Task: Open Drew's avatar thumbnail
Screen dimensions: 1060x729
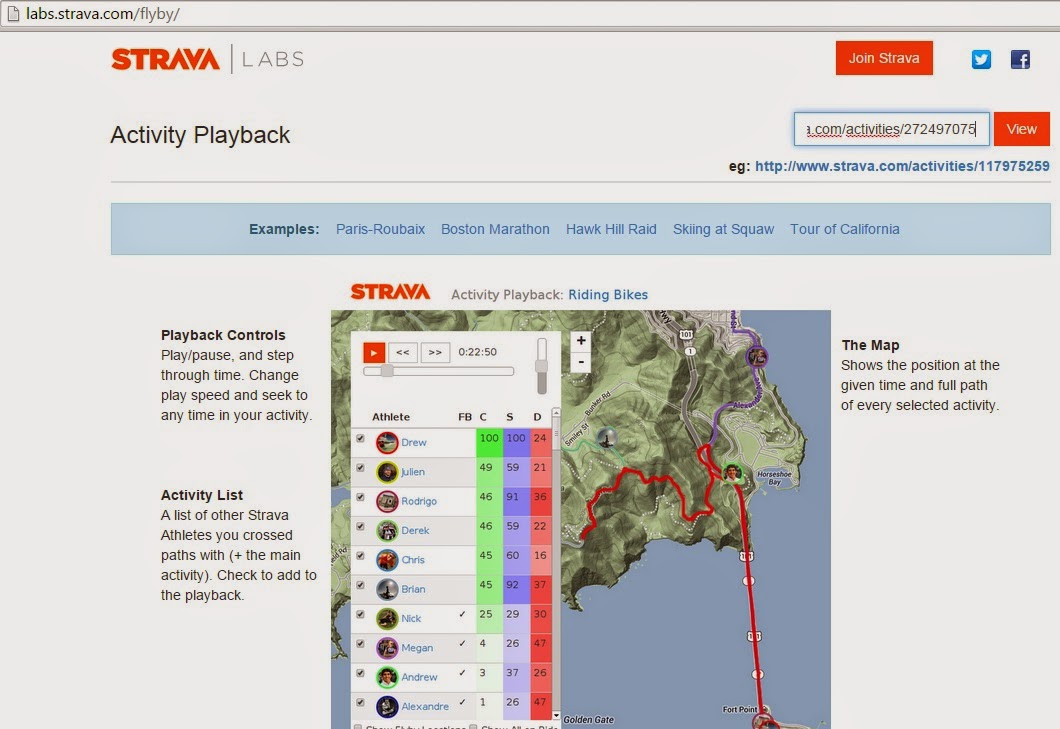Action: tap(387, 441)
